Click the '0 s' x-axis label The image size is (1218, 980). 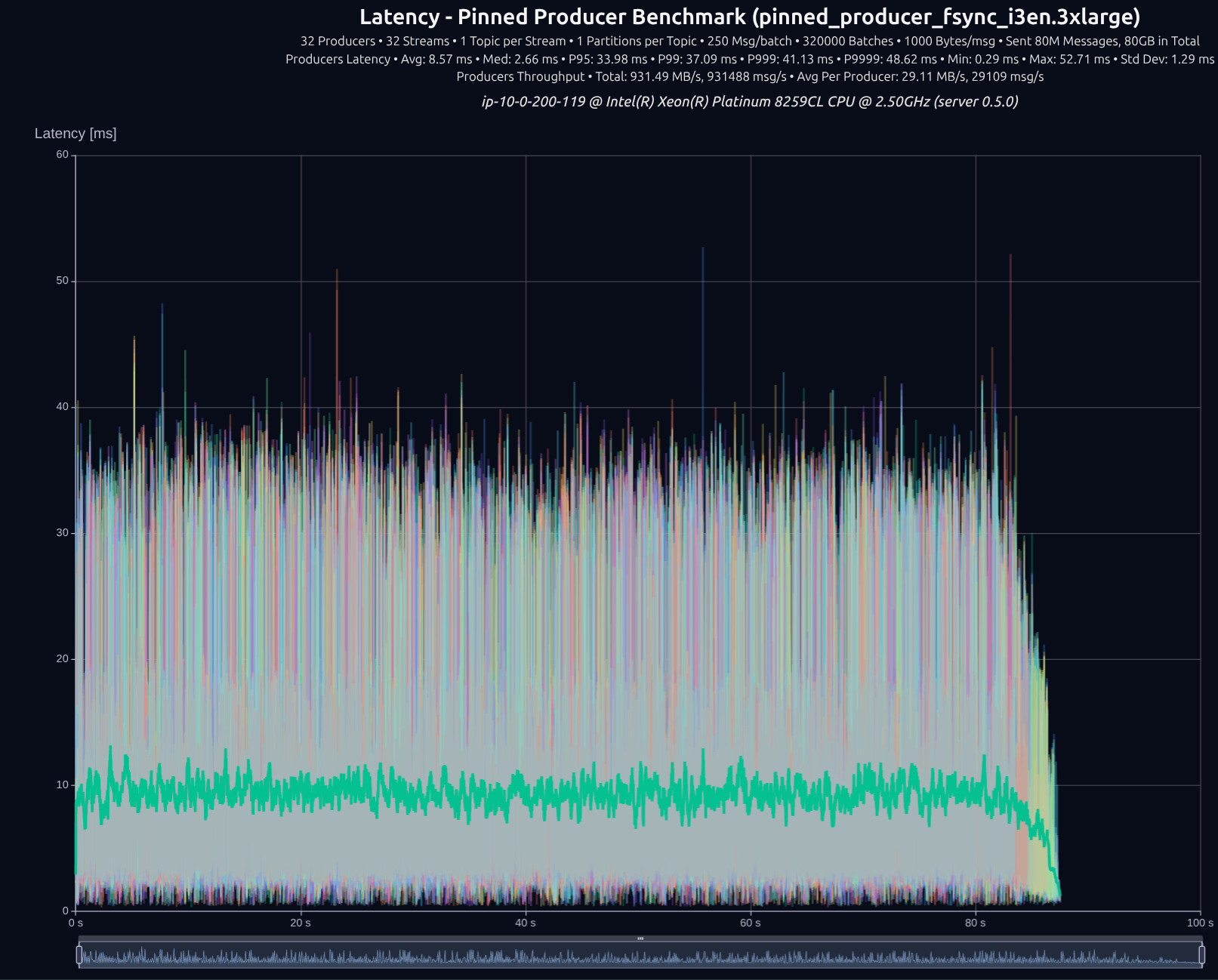(x=76, y=923)
